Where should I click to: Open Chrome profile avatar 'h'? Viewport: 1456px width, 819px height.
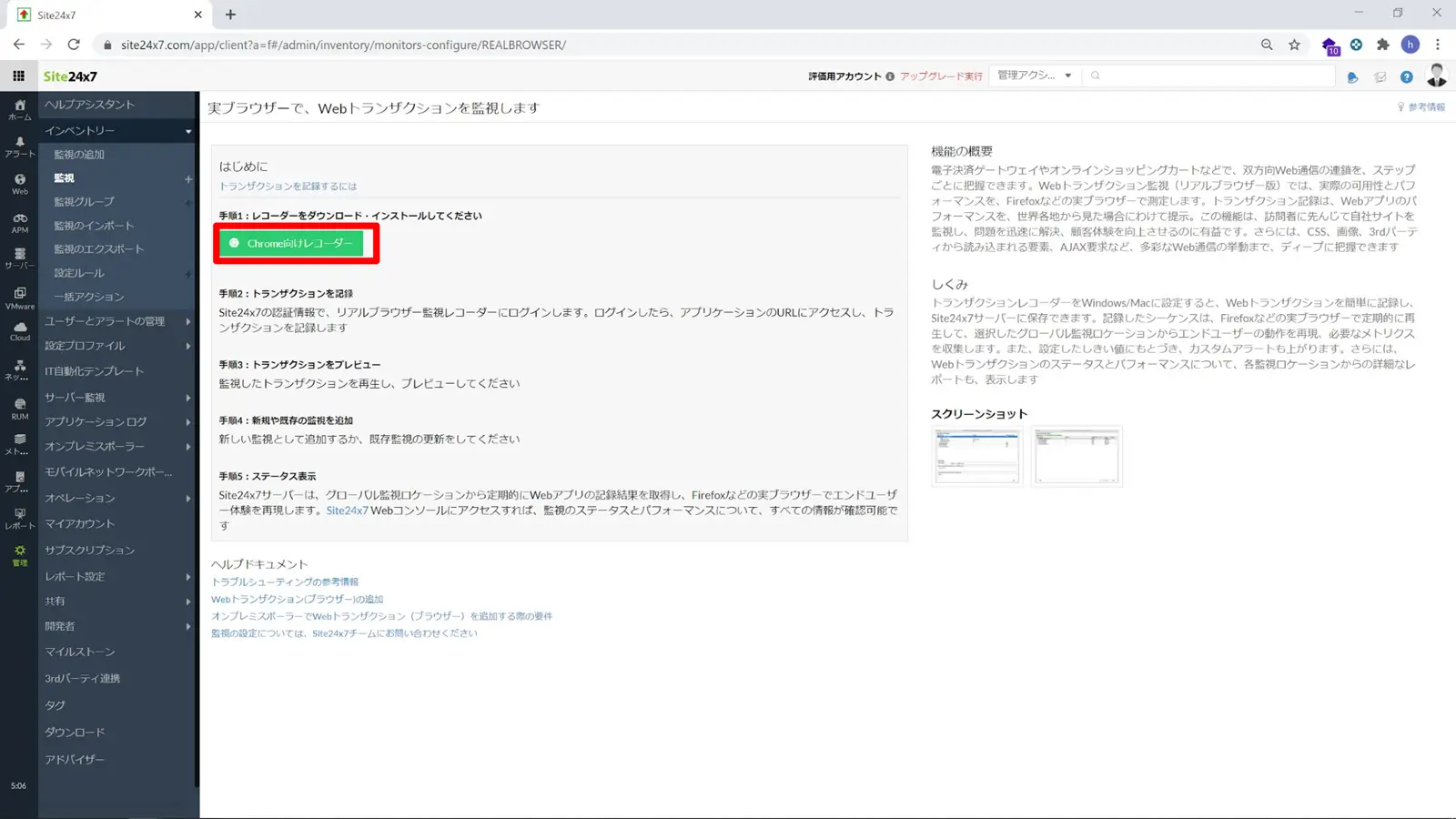click(1410, 45)
